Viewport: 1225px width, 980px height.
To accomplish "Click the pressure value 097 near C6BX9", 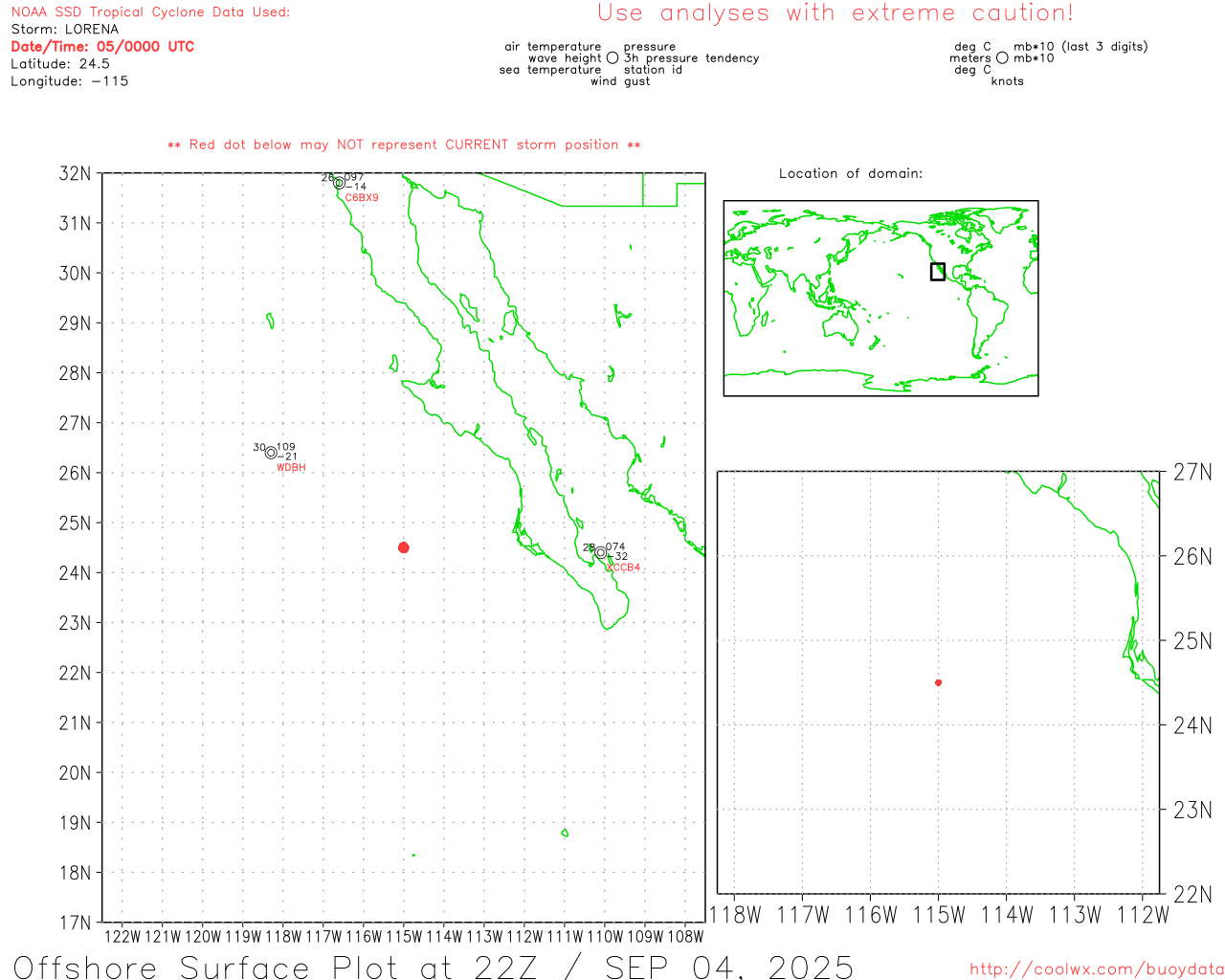I will point(354,177).
